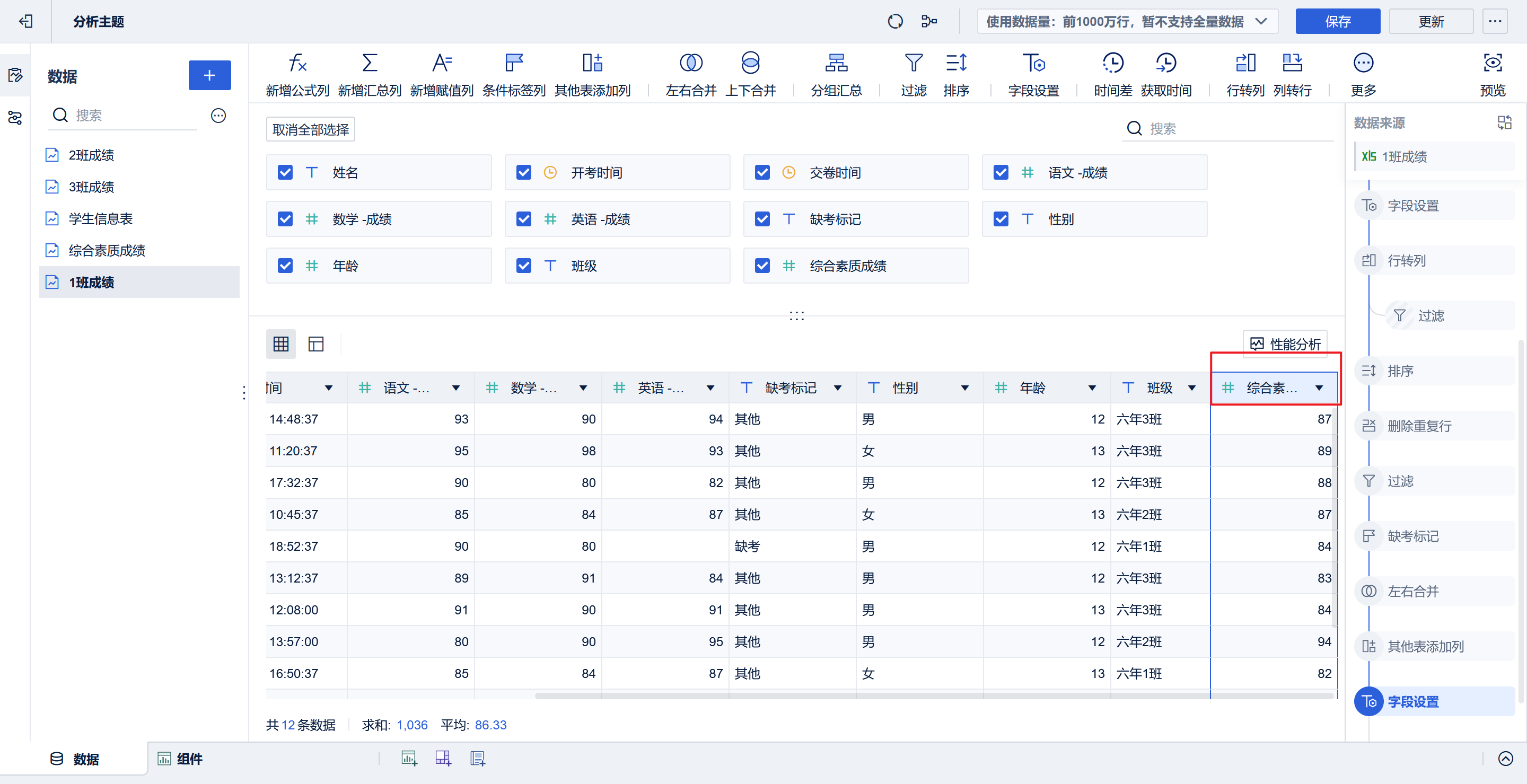Open the 分组汇总 group summary tool
This screenshot has height=784, width=1527.
[x=836, y=63]
